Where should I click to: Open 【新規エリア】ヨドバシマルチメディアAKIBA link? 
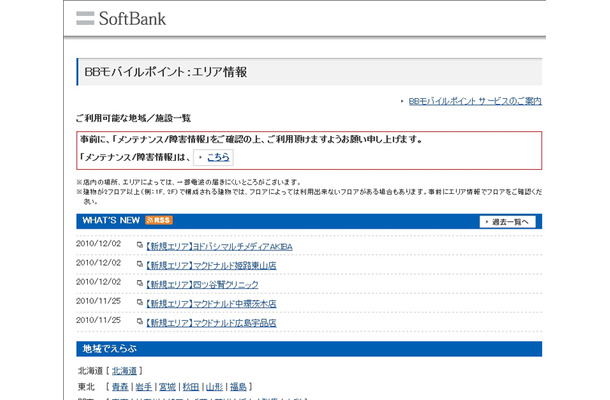pos(219,246)
